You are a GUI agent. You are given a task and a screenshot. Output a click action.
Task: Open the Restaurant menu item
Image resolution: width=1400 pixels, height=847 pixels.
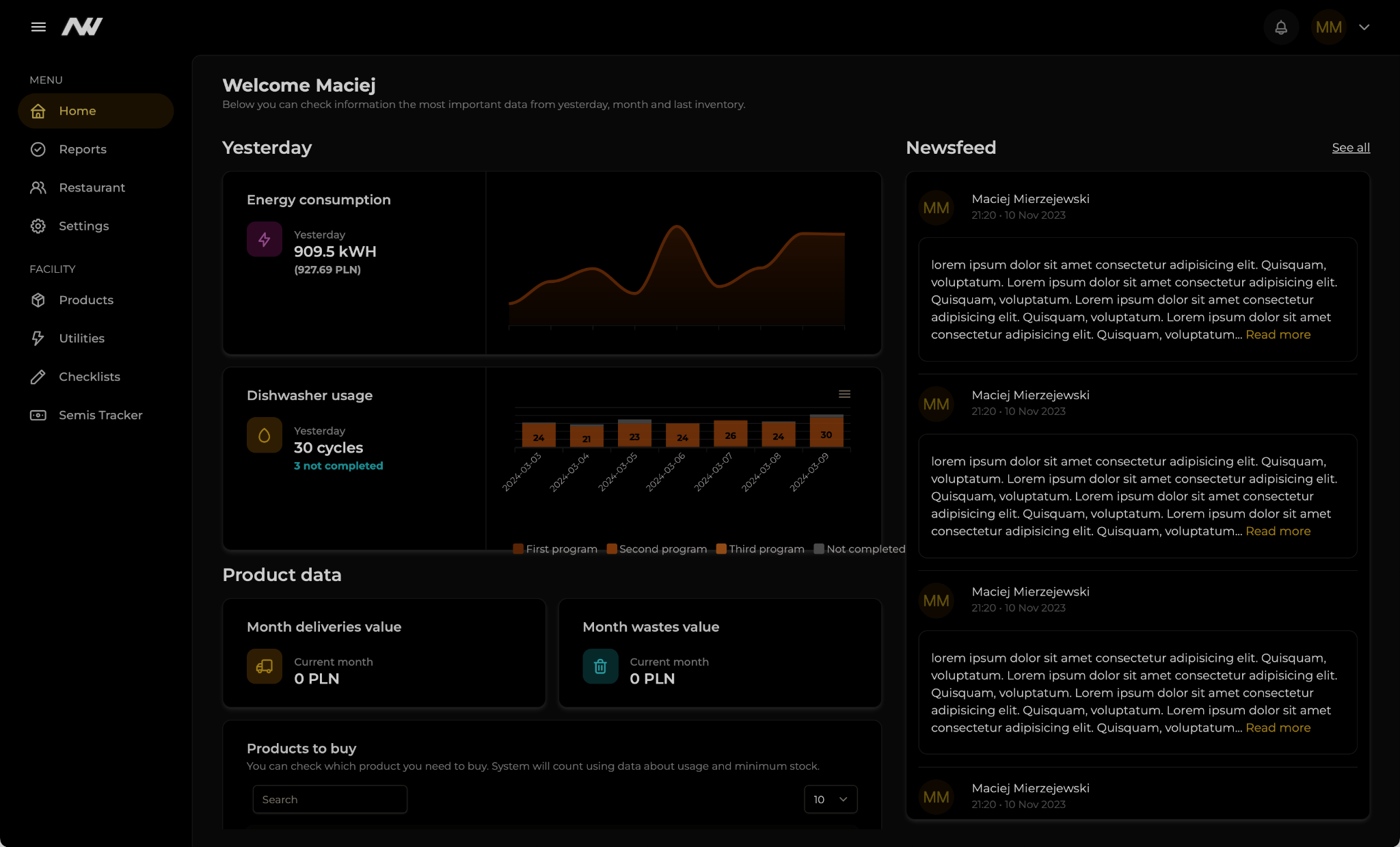click(92, 187)
